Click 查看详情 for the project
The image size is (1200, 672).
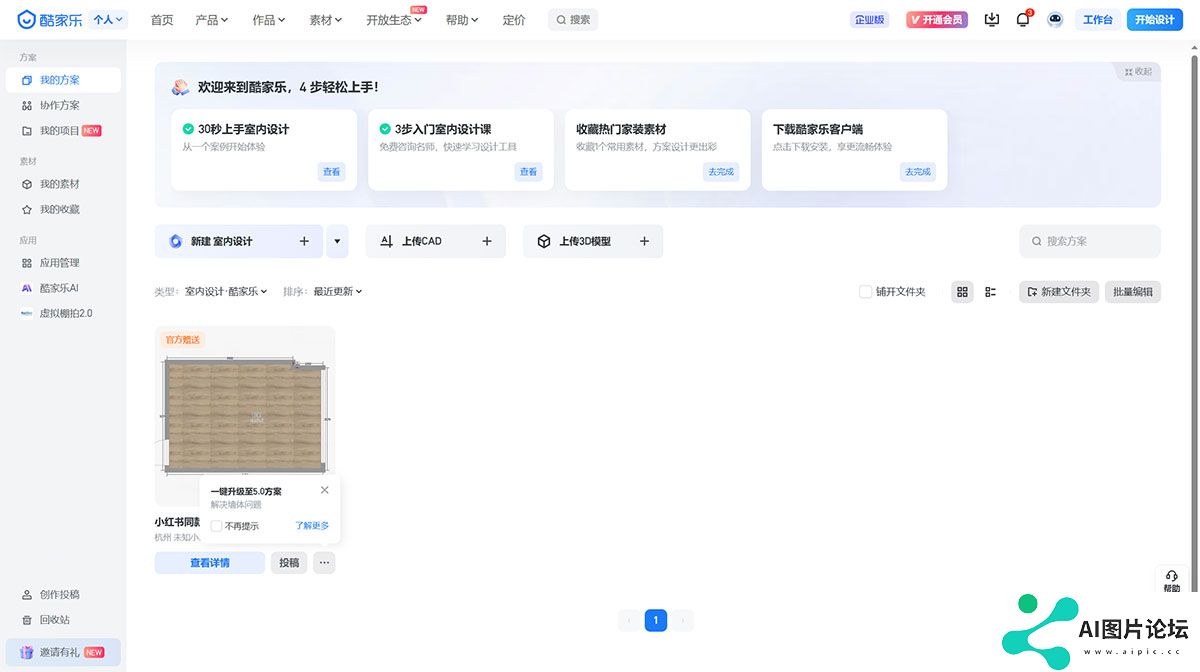[210, 563]
